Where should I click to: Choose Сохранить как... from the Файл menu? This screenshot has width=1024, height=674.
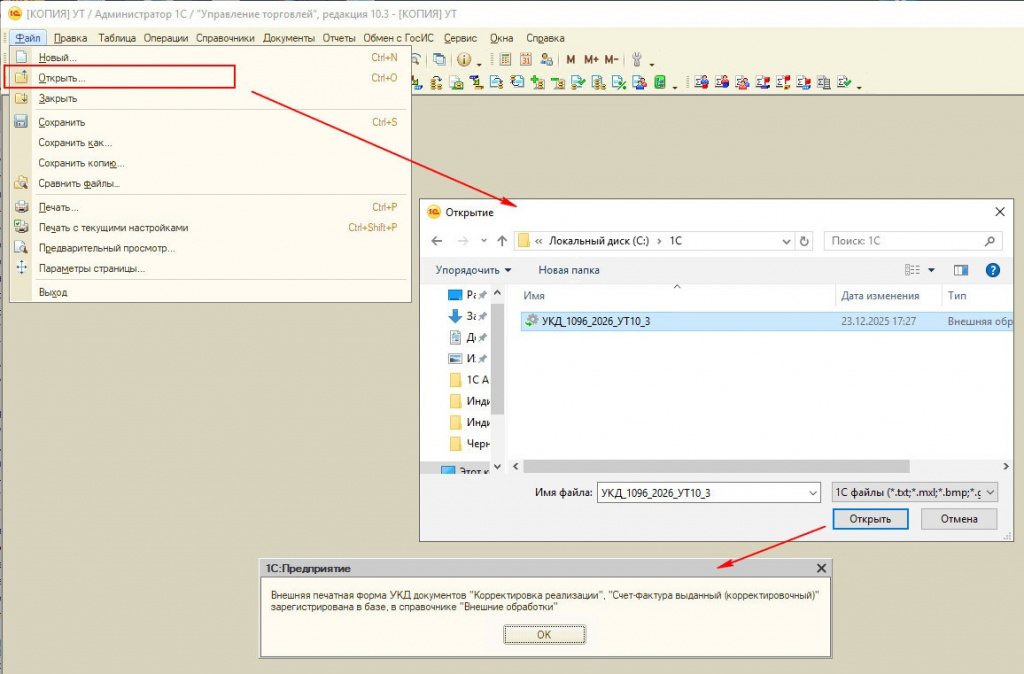tap(75, 143)
